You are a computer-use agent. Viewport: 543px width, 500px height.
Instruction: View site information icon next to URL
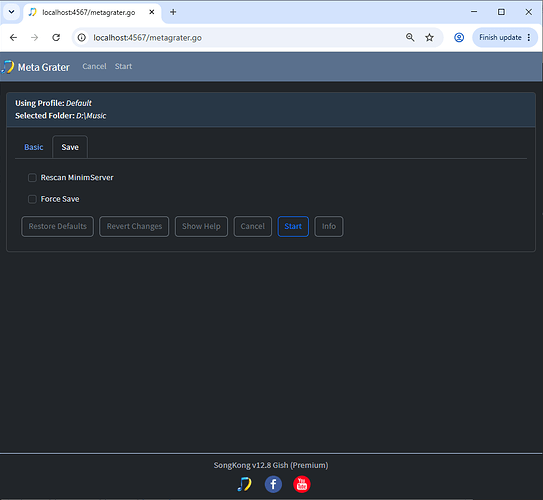tap(82, 37)
